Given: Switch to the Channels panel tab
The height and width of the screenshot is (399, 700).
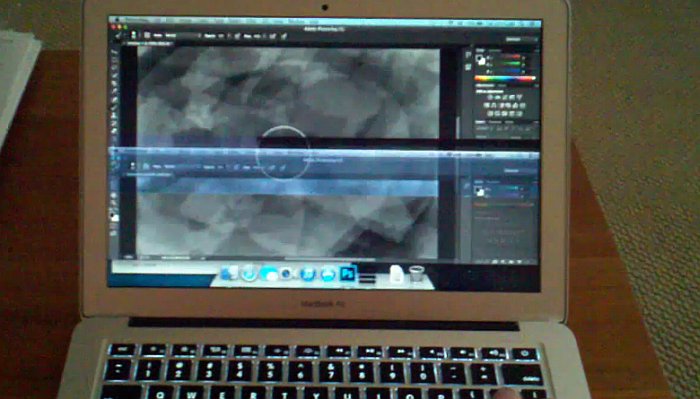Looking at the screenshot, I should (495, 122).
